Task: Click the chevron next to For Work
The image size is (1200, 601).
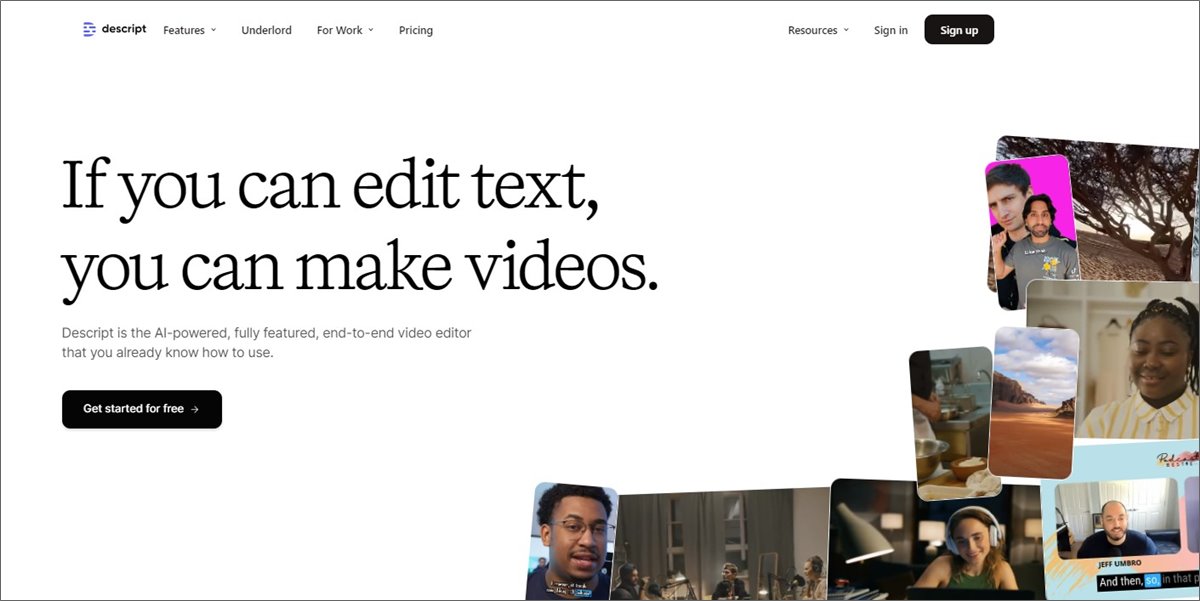Action: click(371, 30)
